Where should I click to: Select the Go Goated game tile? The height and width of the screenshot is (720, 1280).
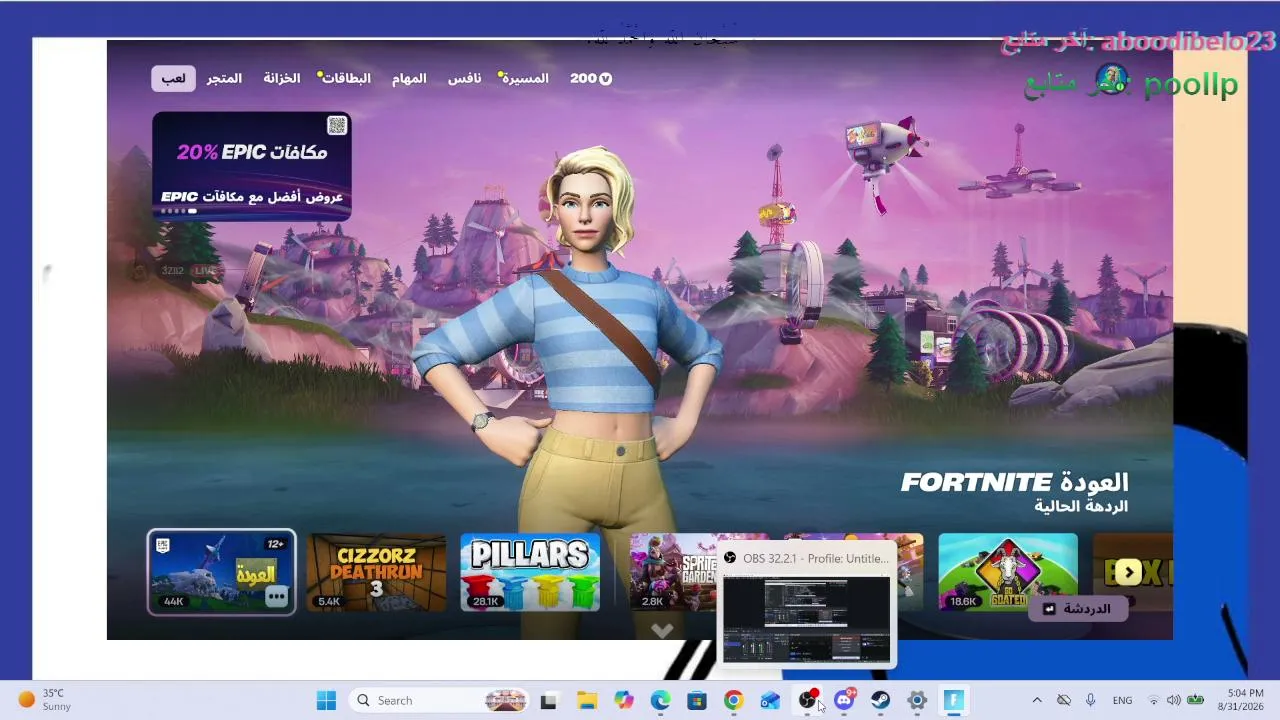pyautogui.click(x=1008, y=572)
